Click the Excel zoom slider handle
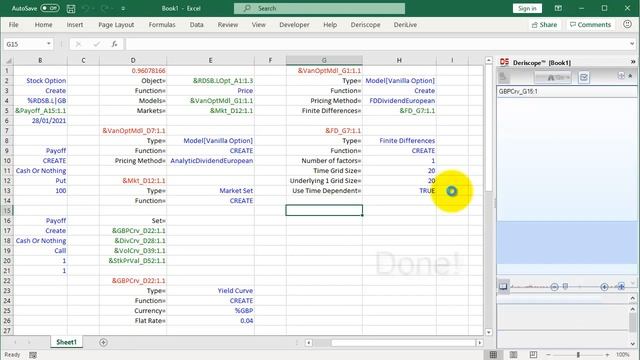 click(578, 355)
